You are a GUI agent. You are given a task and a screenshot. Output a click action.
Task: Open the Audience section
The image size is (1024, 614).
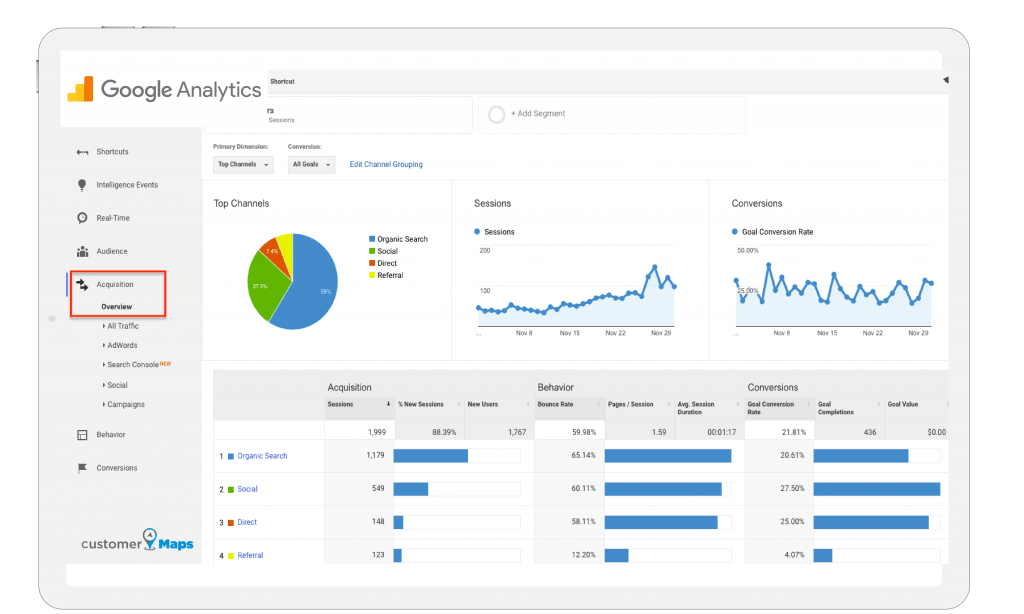[x=112, y=251]
